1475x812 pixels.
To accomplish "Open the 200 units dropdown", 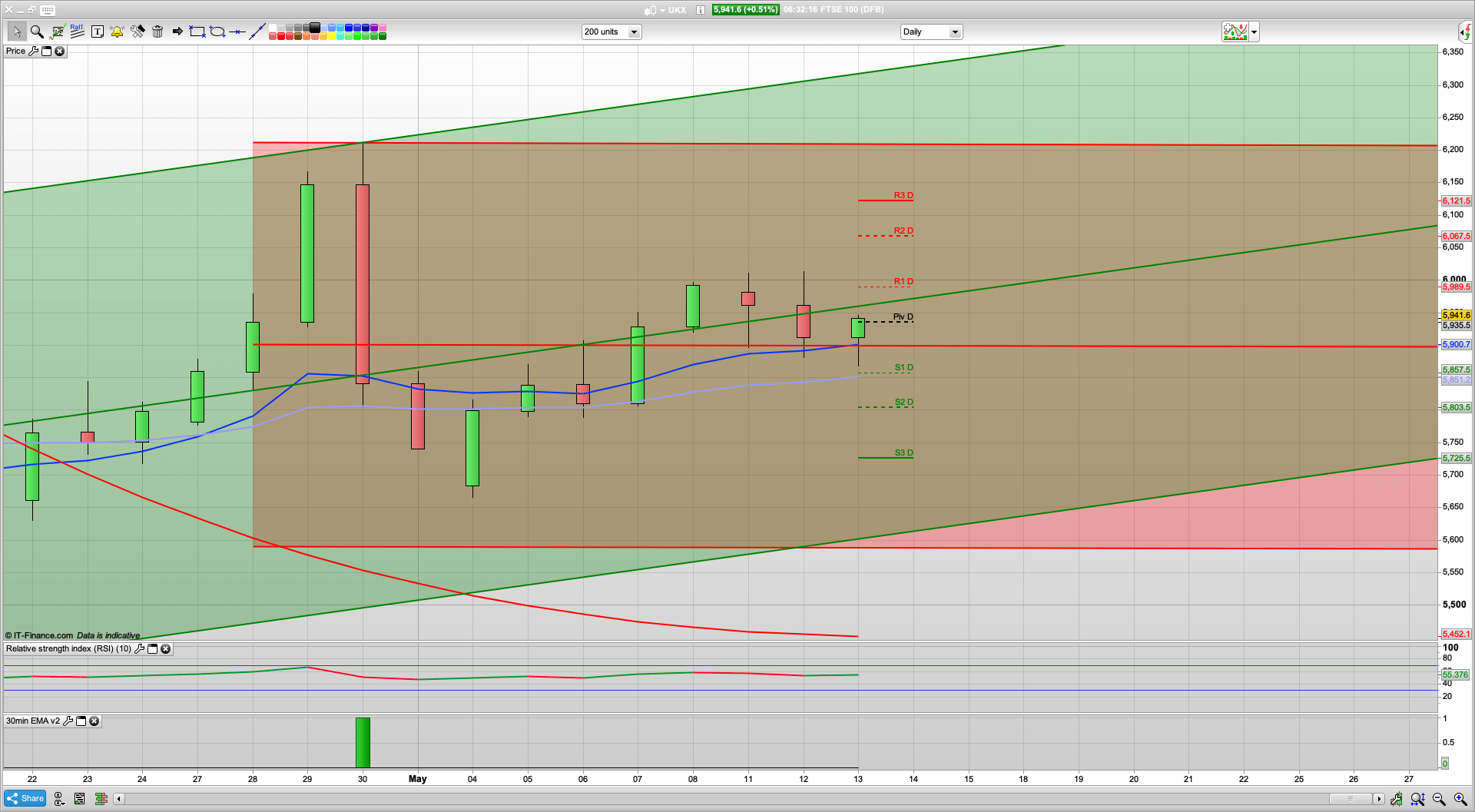I will click(634, 32).
